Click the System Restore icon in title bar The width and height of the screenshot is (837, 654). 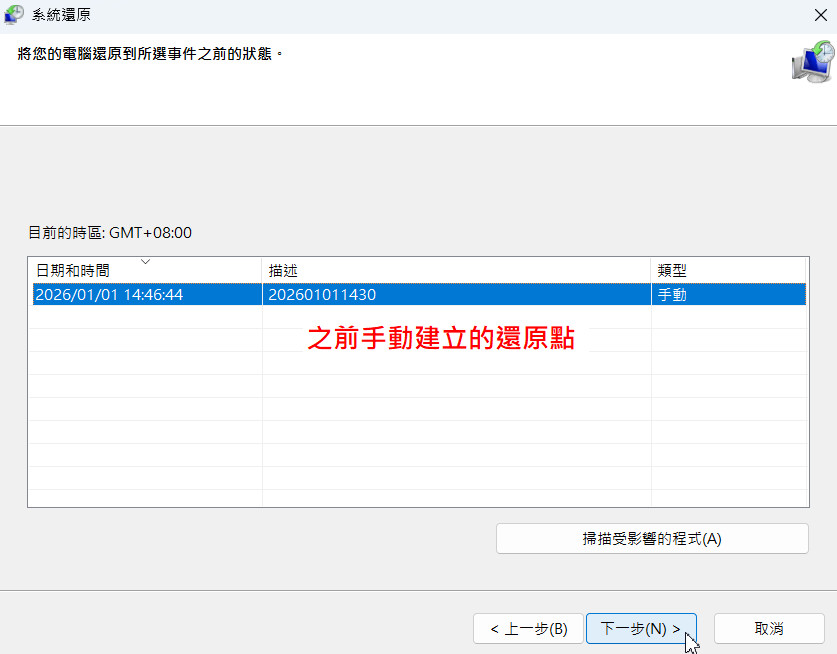(15, 14)
